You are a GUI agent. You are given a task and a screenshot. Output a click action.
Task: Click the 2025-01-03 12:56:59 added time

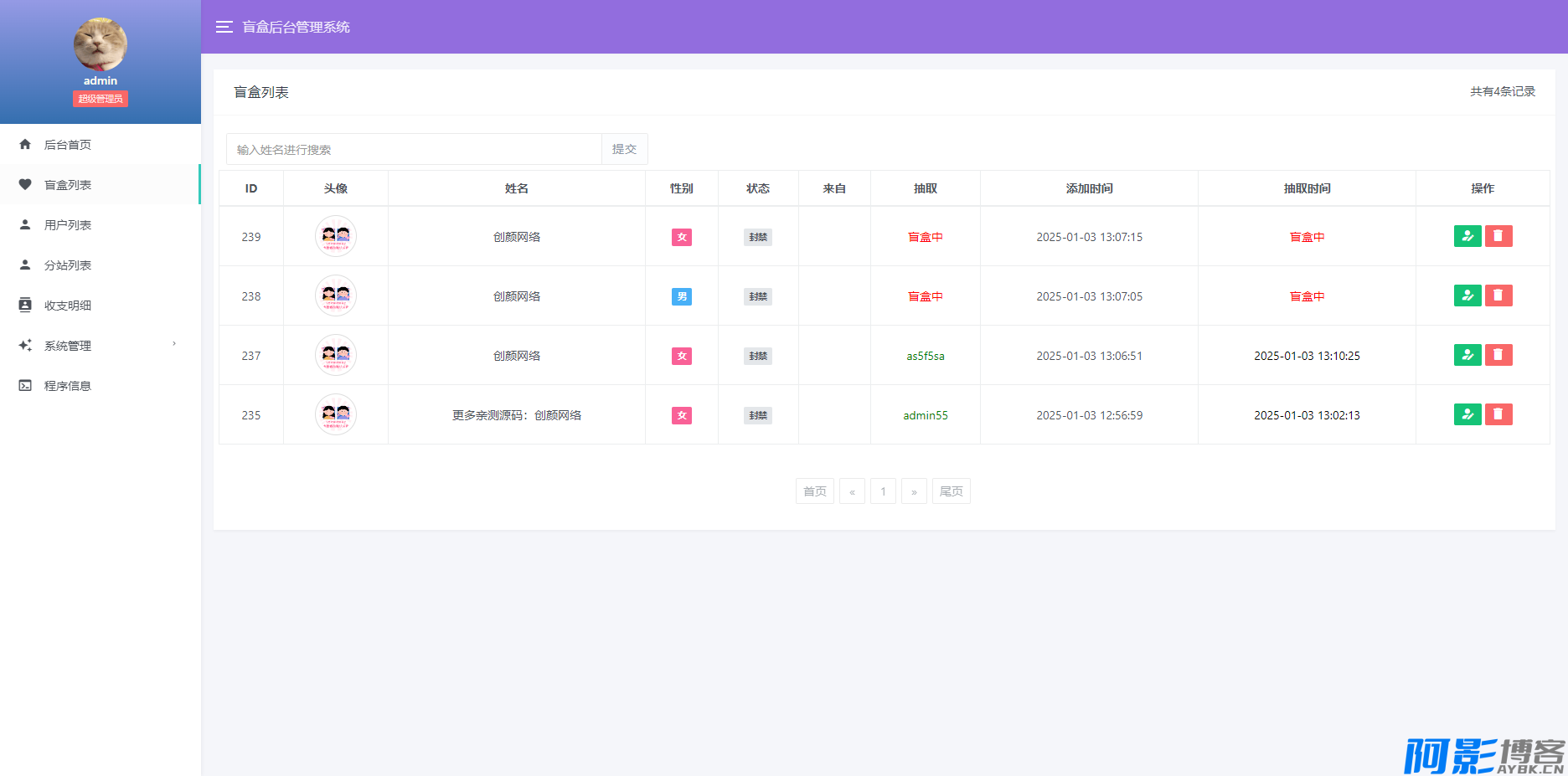pos(1089,415)
